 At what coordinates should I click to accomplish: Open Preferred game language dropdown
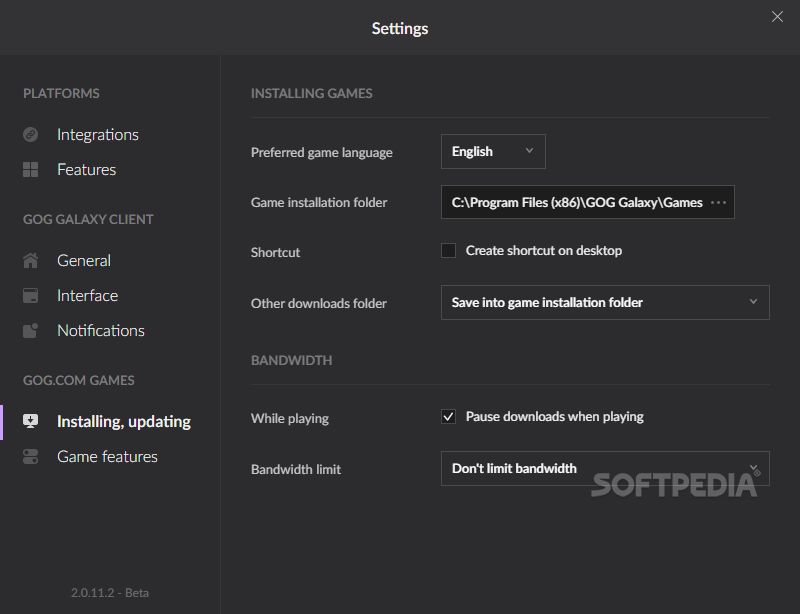click(493, 152)
